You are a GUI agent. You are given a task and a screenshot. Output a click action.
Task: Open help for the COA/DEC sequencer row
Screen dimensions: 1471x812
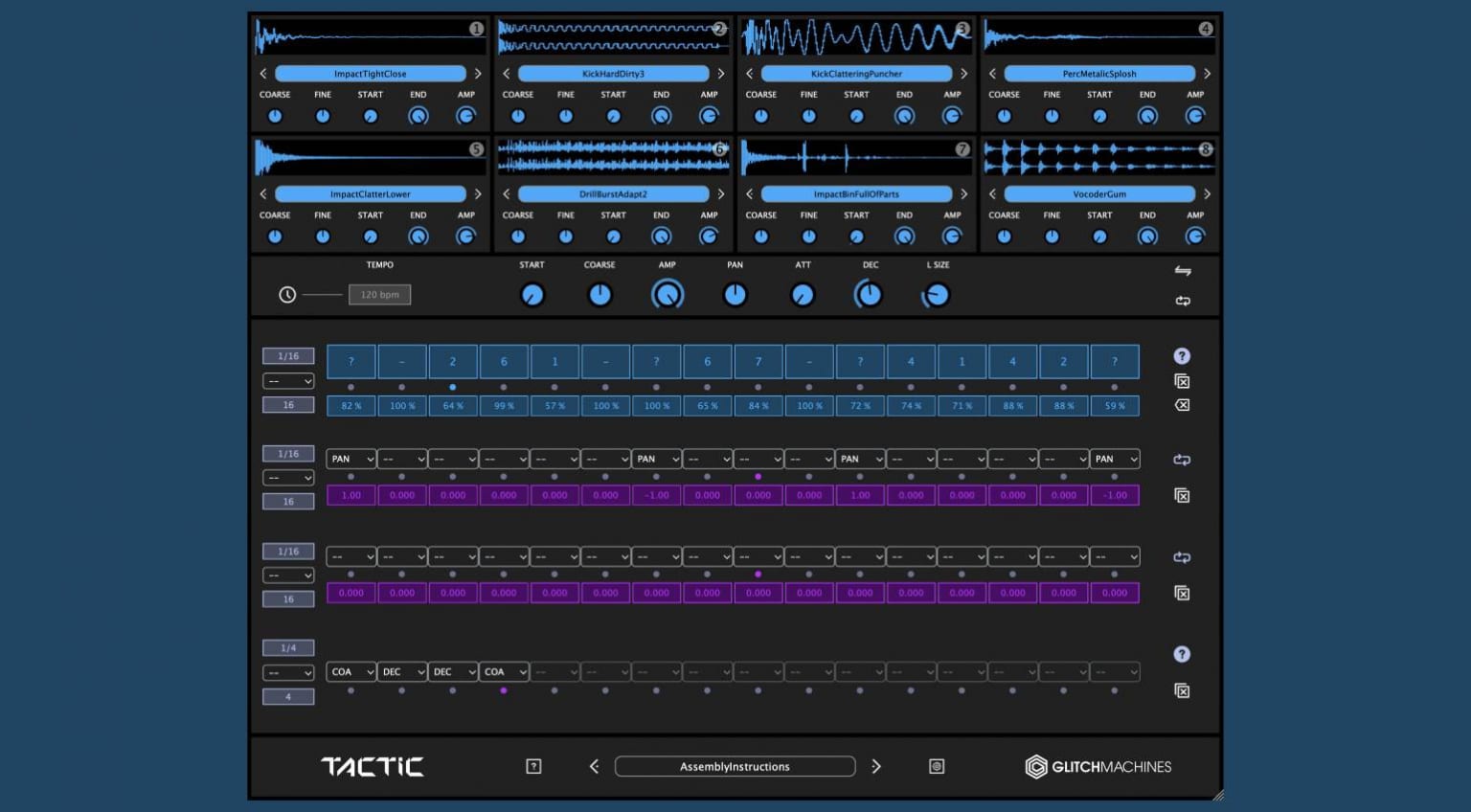tap(1182, 654)
